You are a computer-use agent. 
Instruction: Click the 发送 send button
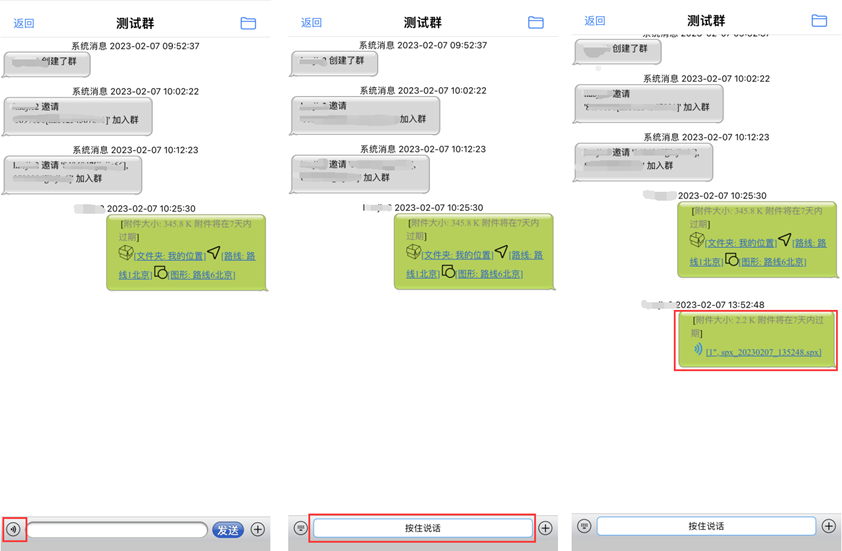point(228,530)
